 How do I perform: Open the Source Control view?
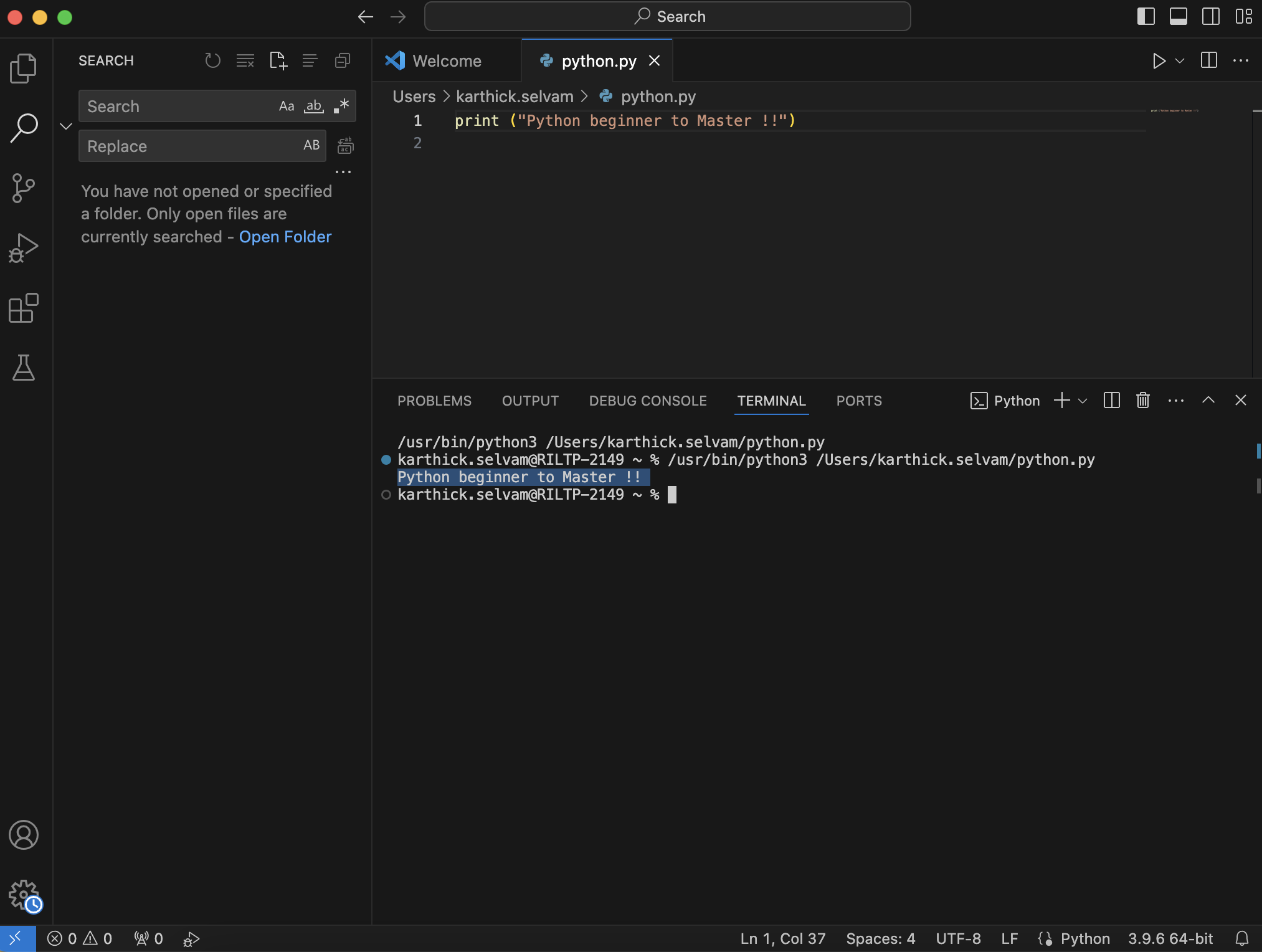[x=24, y=188]
